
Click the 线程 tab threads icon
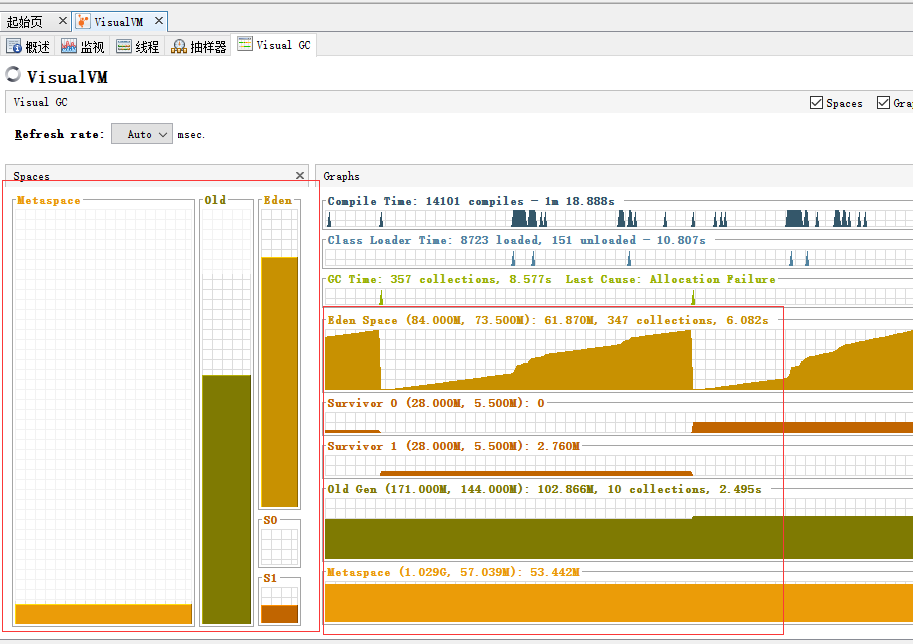tap(123, 46)
